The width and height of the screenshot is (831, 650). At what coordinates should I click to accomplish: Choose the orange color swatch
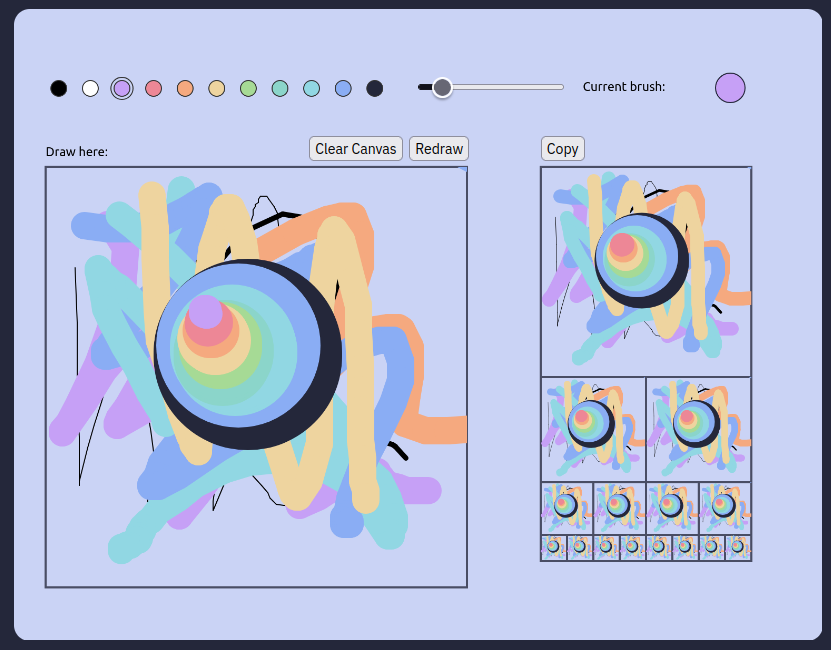click(185, 88)
